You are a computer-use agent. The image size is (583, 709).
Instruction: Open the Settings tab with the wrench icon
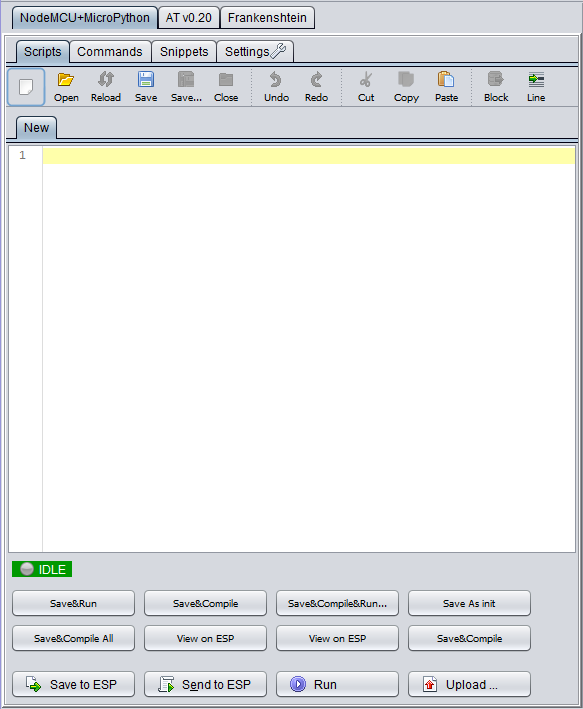256,52
